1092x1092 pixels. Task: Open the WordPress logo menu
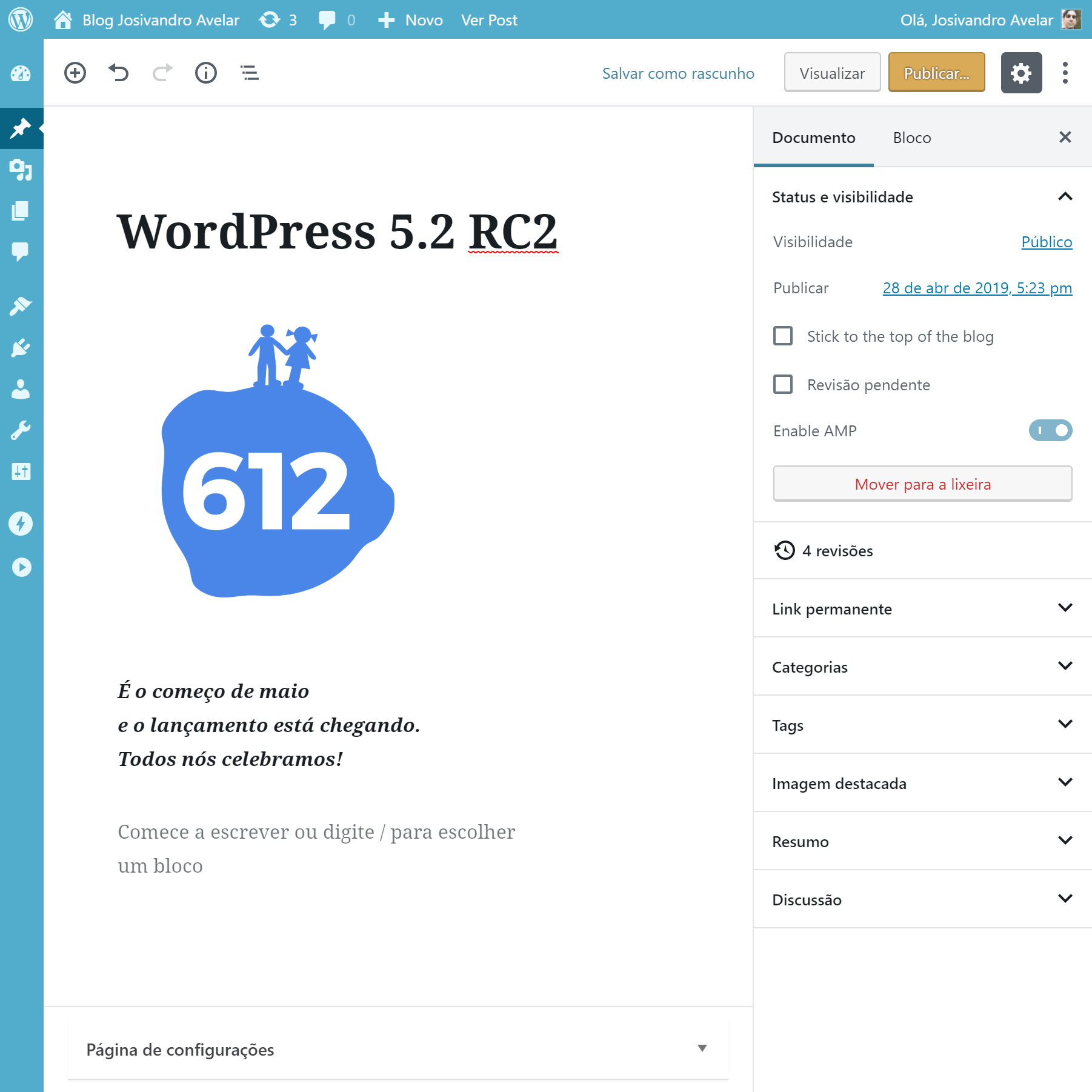[20, 19]
